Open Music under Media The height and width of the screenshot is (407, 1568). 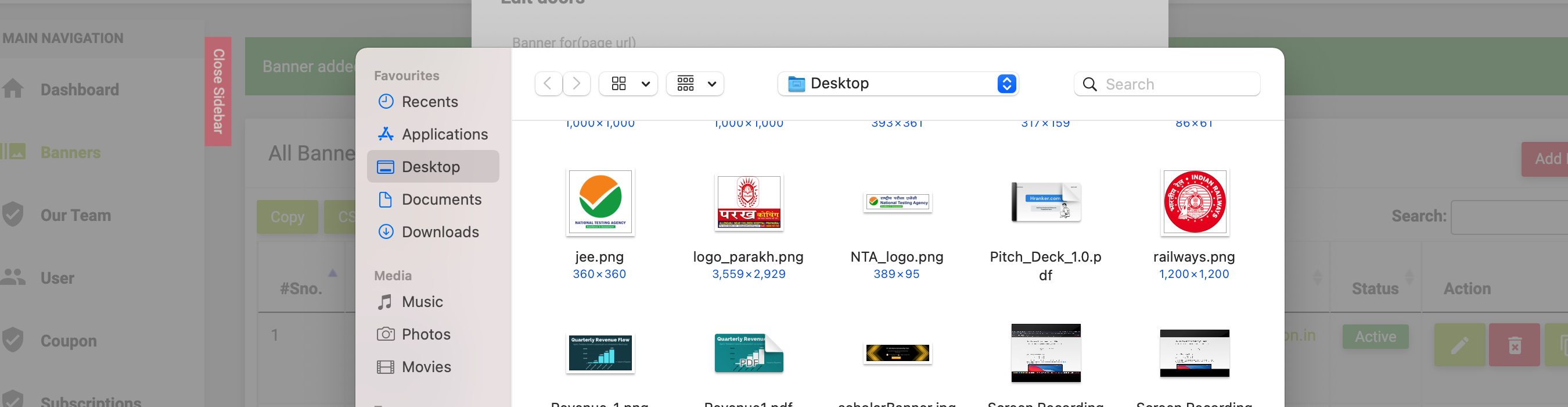(x=433, y=302)
